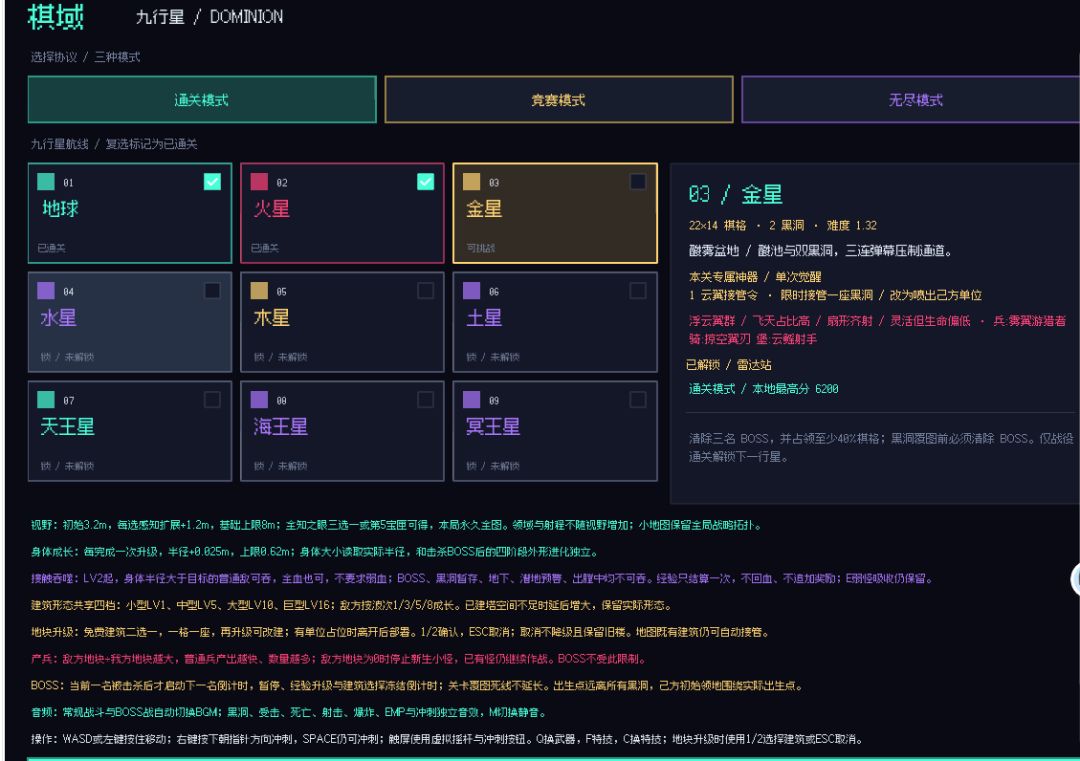
Task: Tick the checkbox on the 土星 card
Action: (x=638, y=291)
